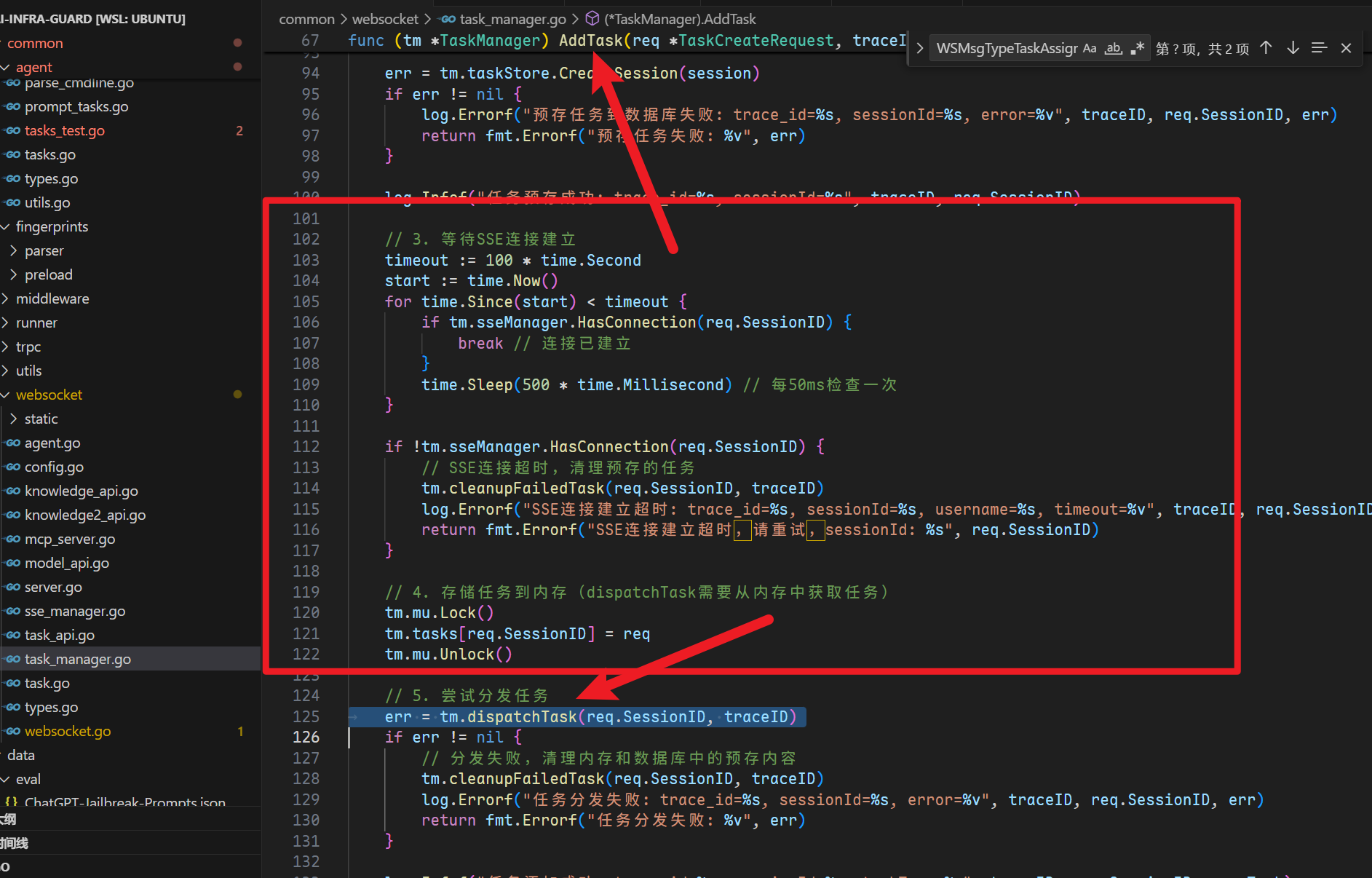
Task: Close the find widget
Action: pyautogui.click(x=1346, y=48)
